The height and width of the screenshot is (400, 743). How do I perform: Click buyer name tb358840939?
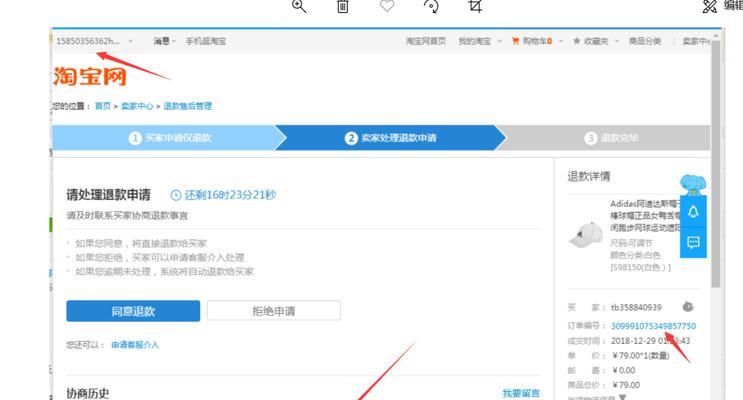(x=636, y=308)
